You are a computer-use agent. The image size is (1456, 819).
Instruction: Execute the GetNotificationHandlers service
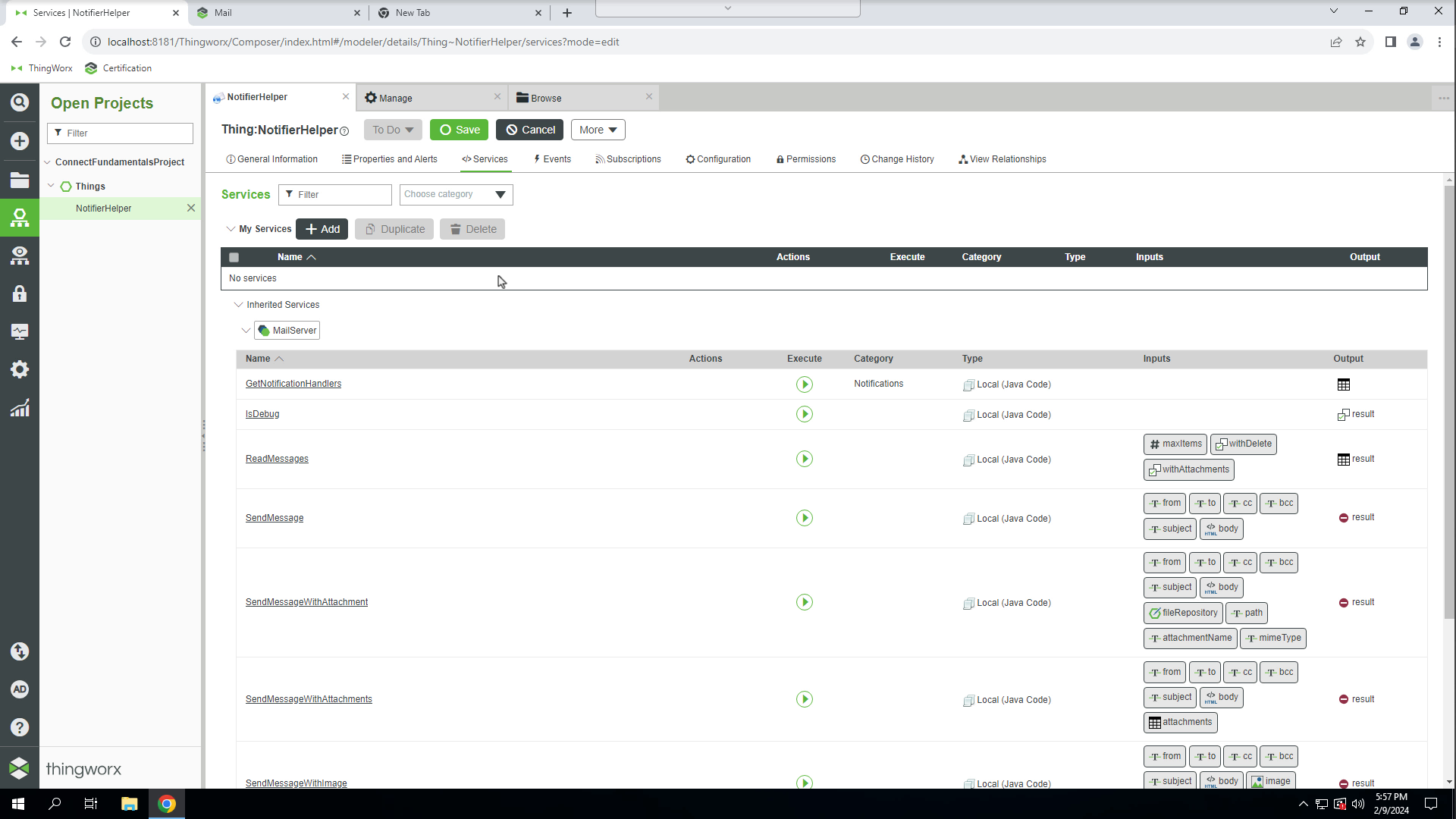(x=805, y=384)
